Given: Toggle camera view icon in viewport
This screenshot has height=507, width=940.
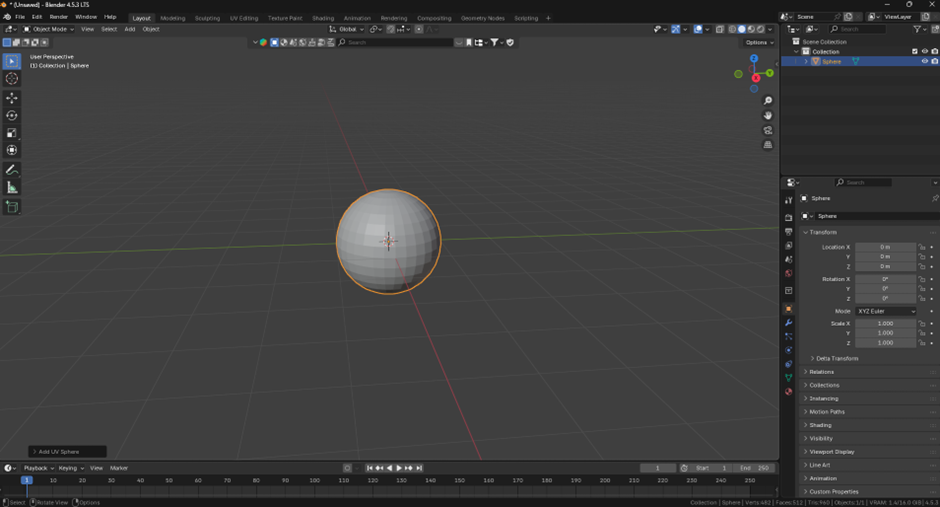Looking at the screenshot, I should pos(768,130).
